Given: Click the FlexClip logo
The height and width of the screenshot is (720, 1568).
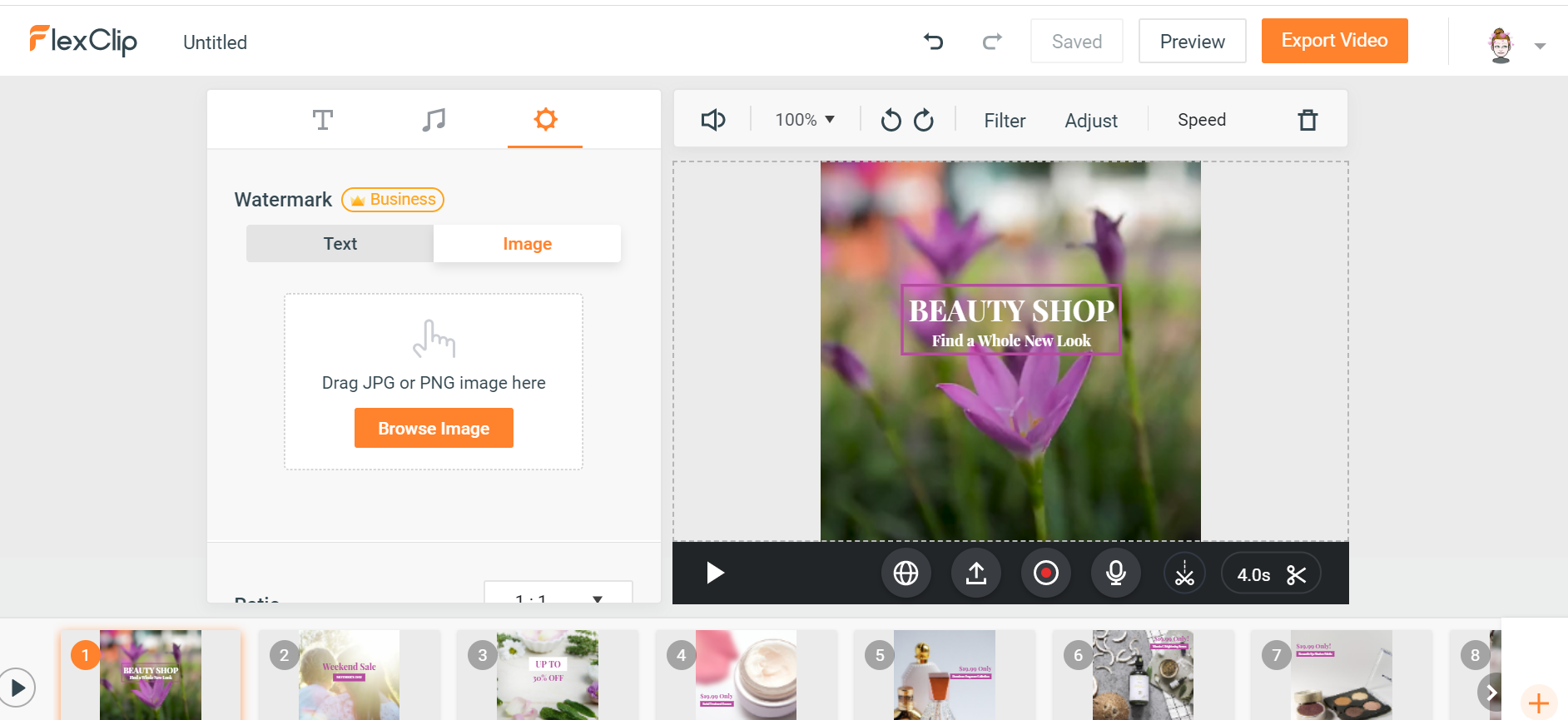Looking at the screenshot, I should pos(83,41).
